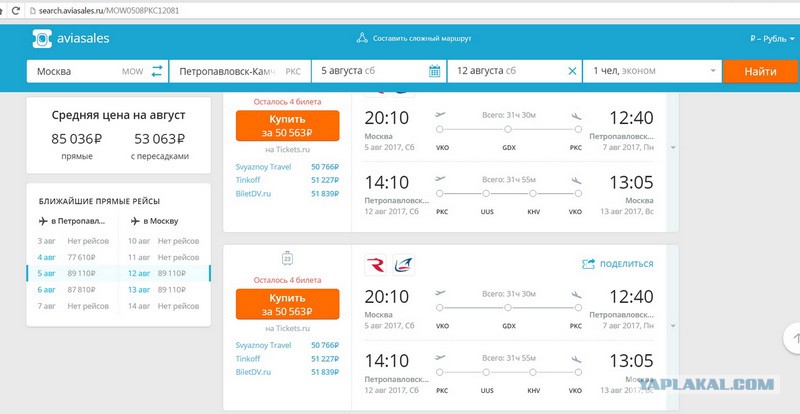Click the scroll-to-top arrow button
The image size is (800, 414).
(793, 337)
